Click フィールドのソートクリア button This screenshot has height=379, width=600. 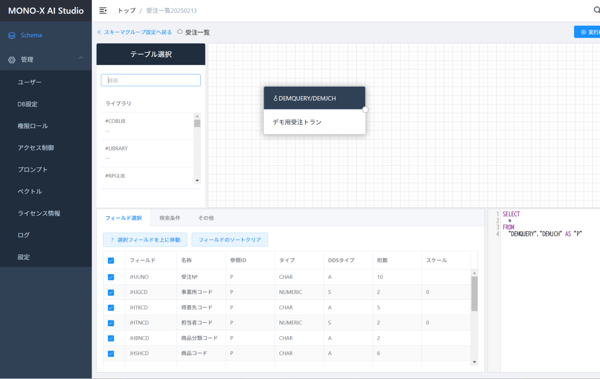(x=230, y=240)
